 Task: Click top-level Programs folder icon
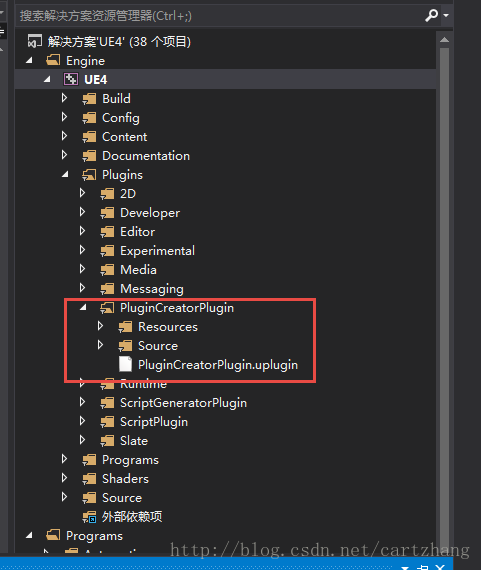pos(53,535)
